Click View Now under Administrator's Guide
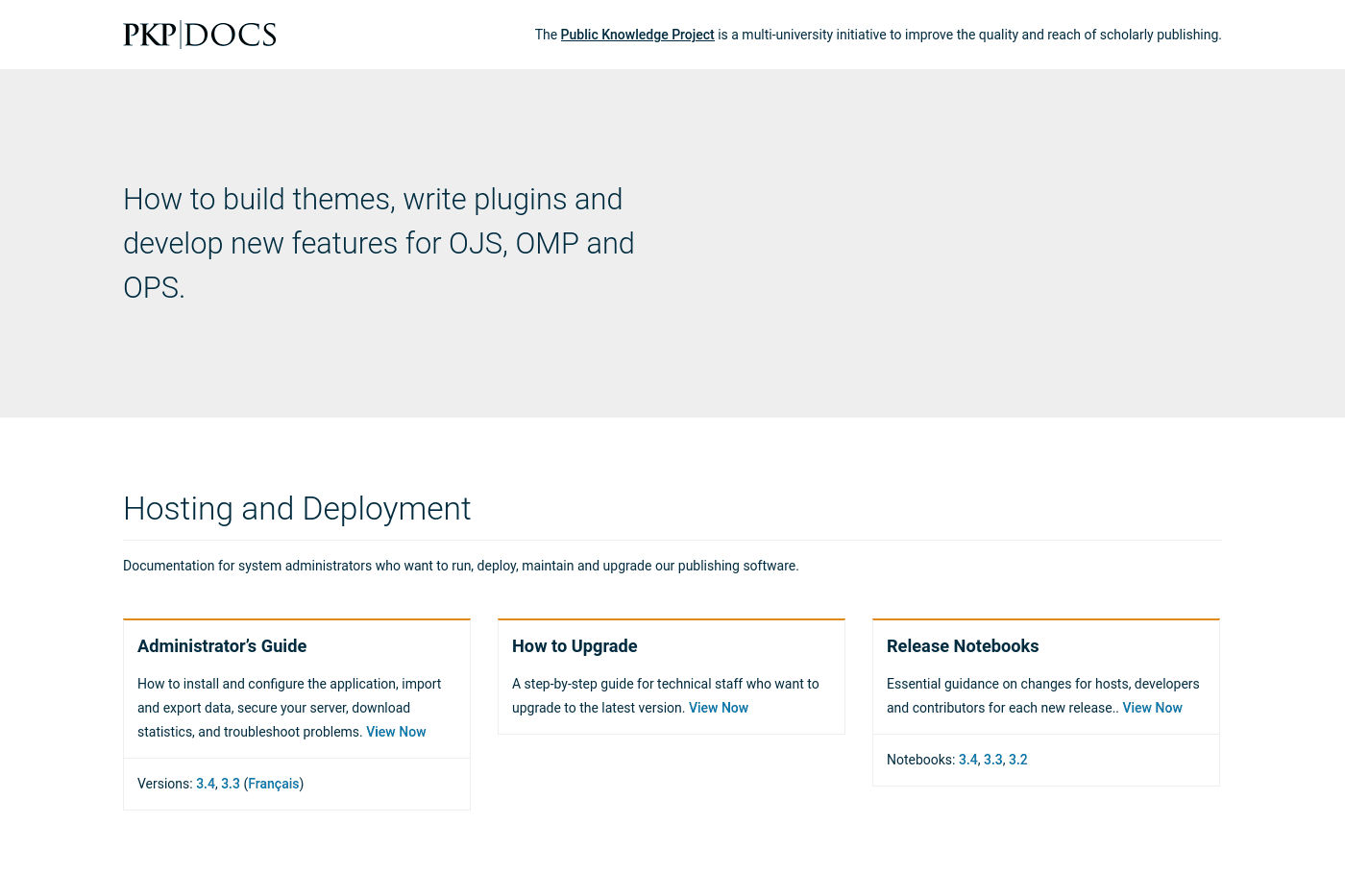The image size is (1345, 896). click(396, 732)
